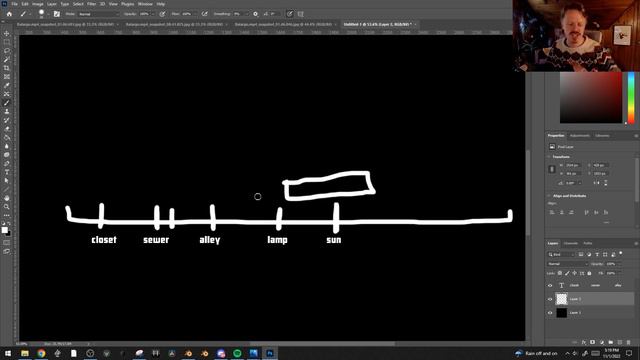This screenshot has height=360, width=640.
Task: Select the Zoom tool
Action: point(7,207)
